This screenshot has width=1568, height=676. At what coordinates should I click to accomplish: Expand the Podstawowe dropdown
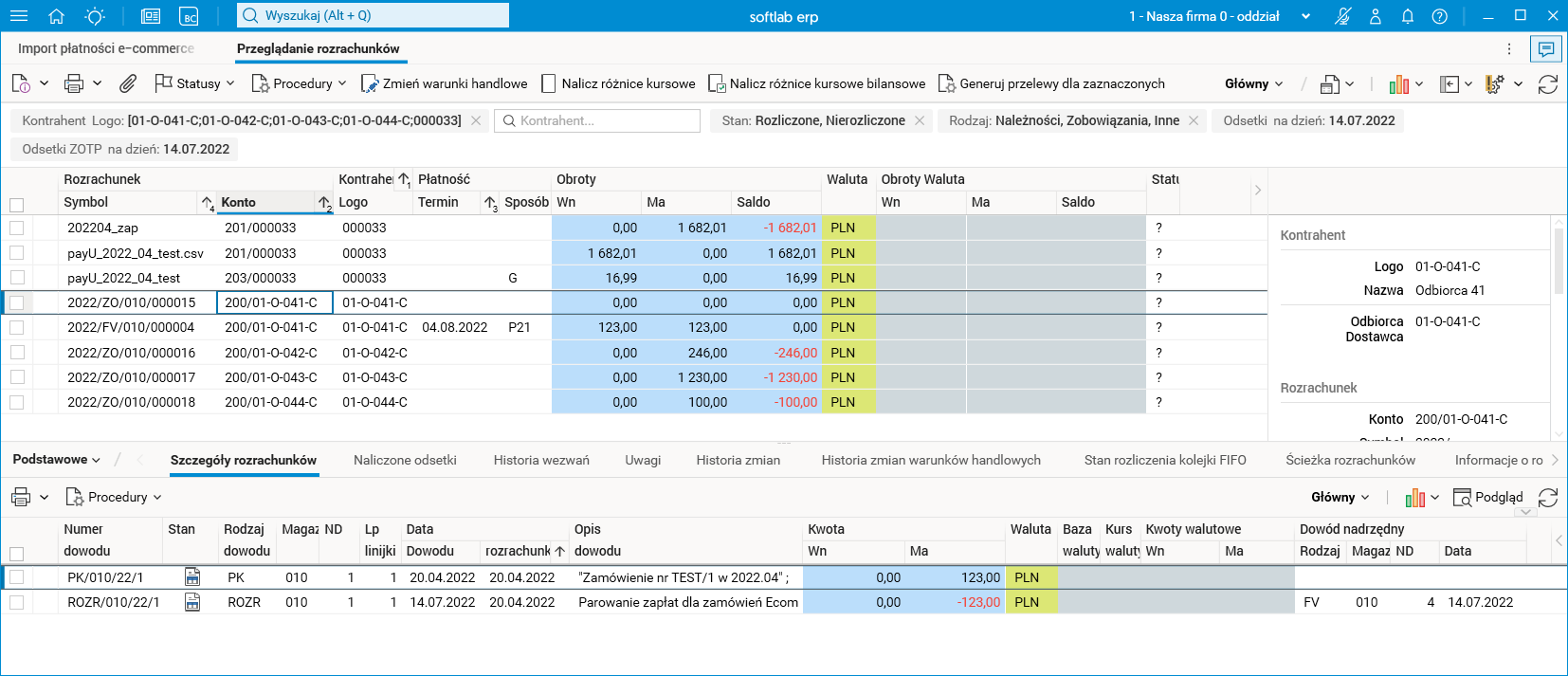(x=57, y=460)
